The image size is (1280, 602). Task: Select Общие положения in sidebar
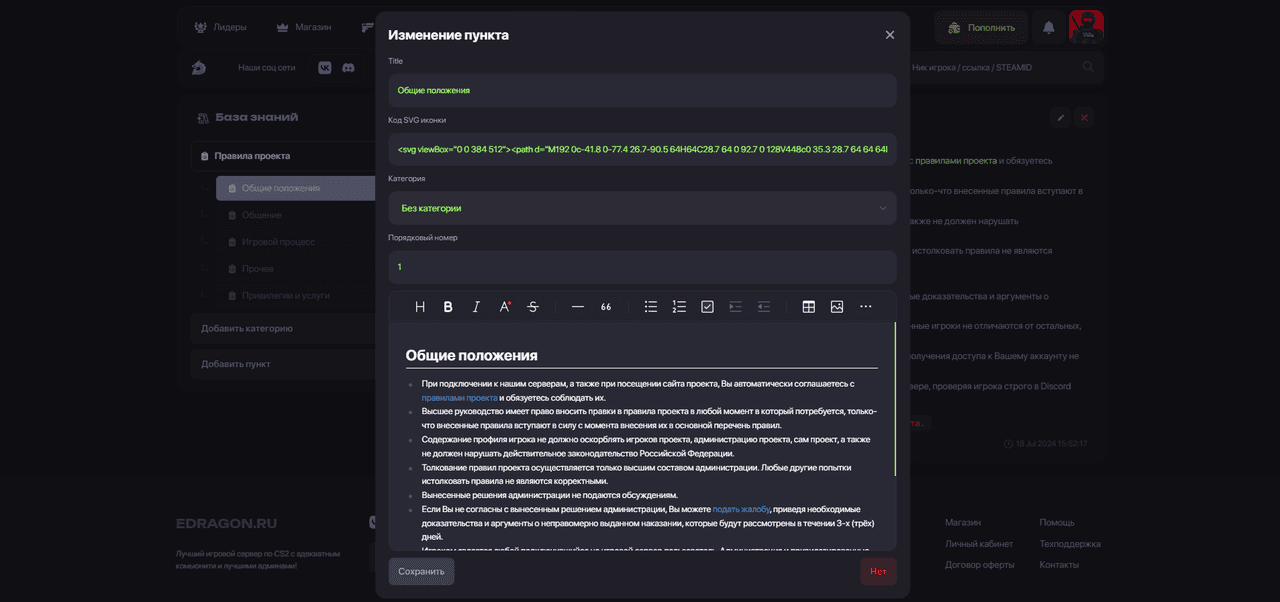pos(296,188)
